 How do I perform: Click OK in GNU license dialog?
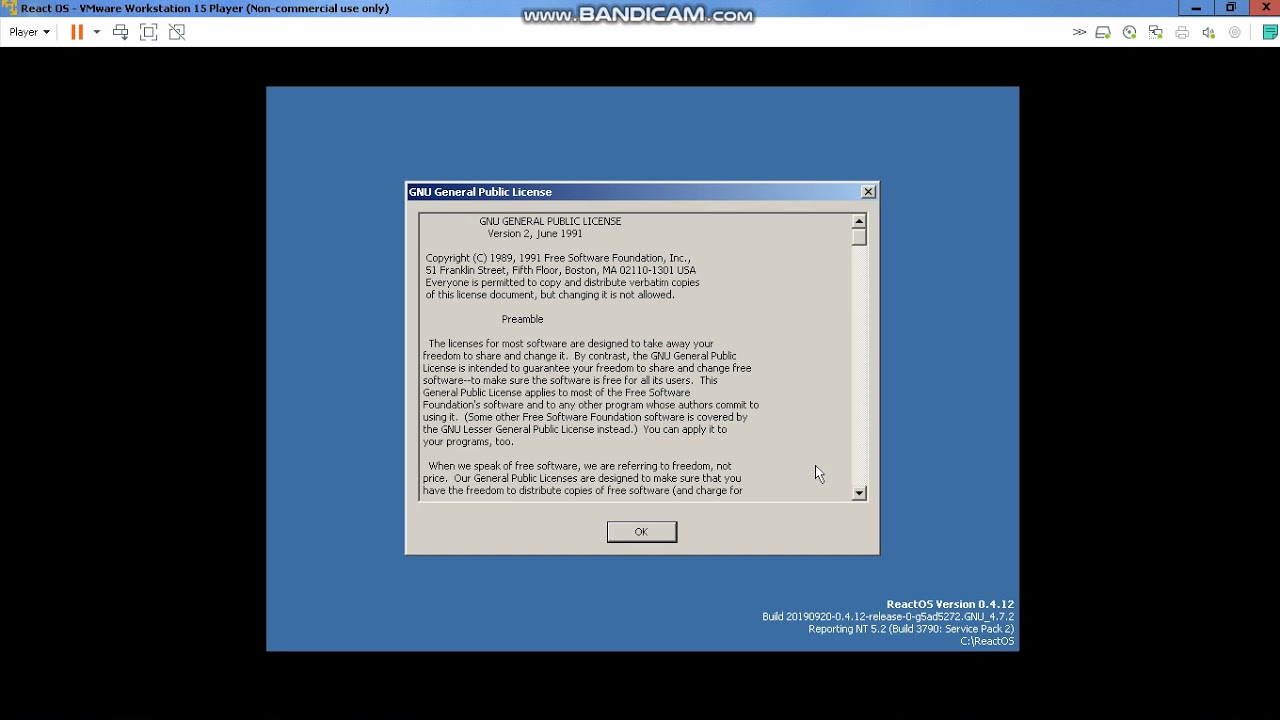click(642, 532)
